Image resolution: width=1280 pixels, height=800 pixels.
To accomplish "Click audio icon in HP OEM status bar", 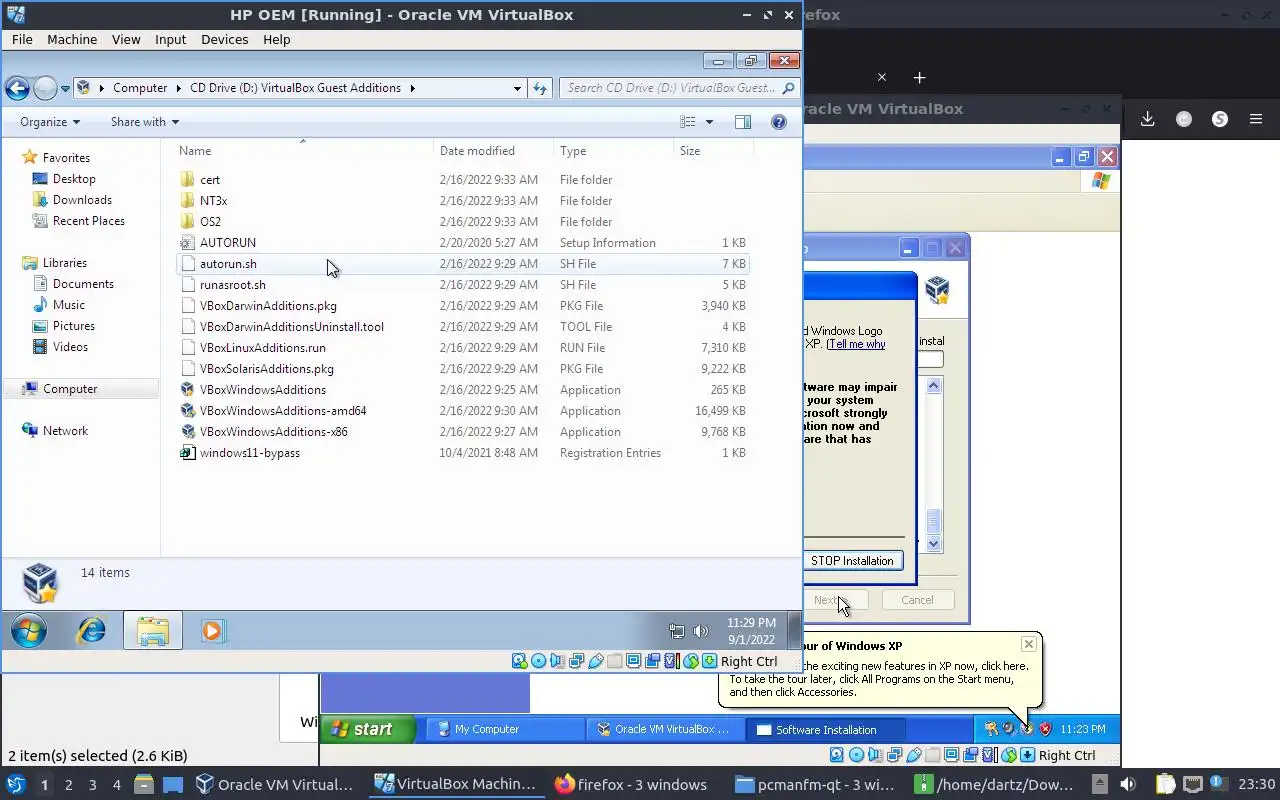I will pos(557,661).
